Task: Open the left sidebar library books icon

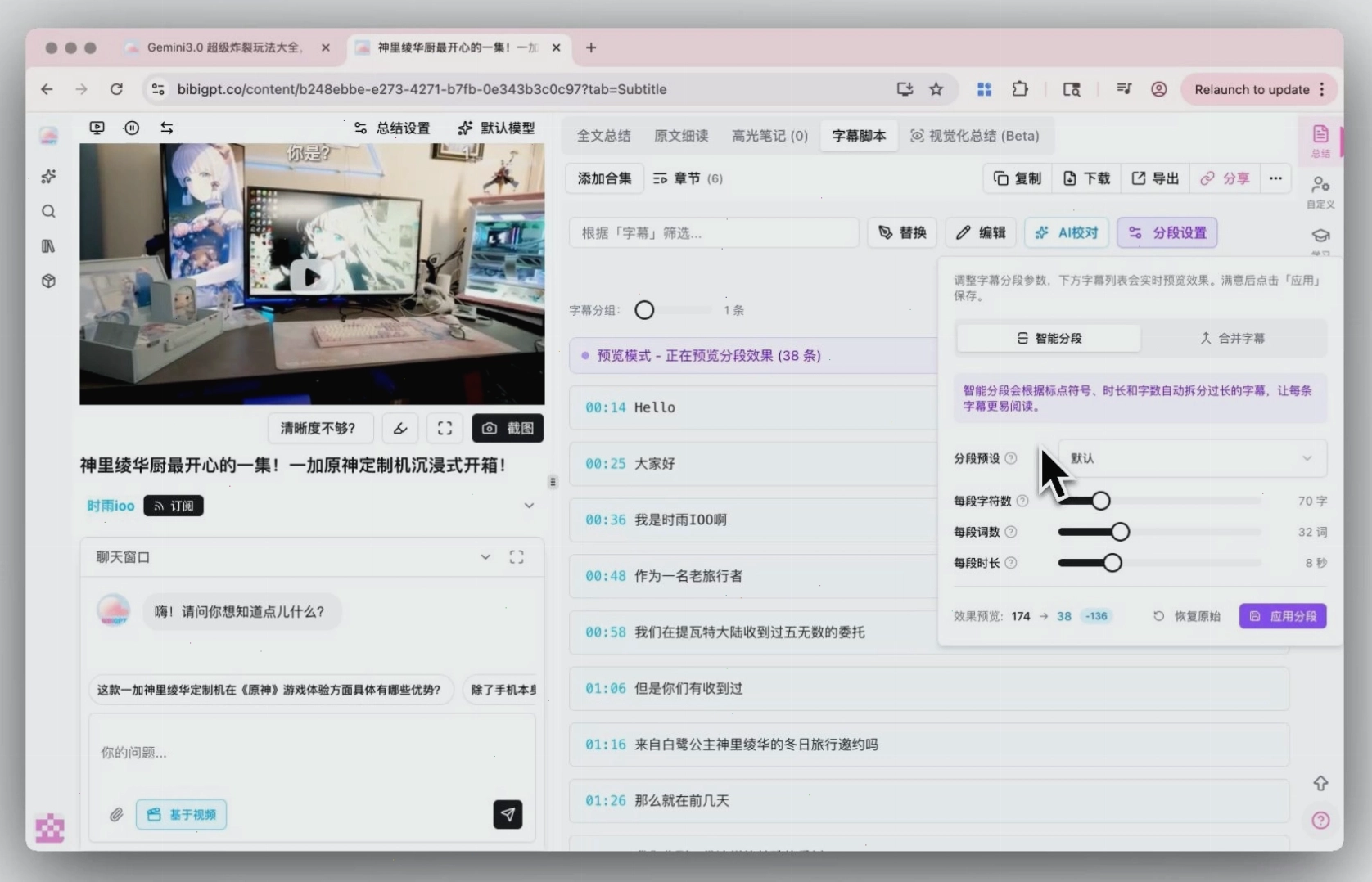Action: tap(49, 246)
